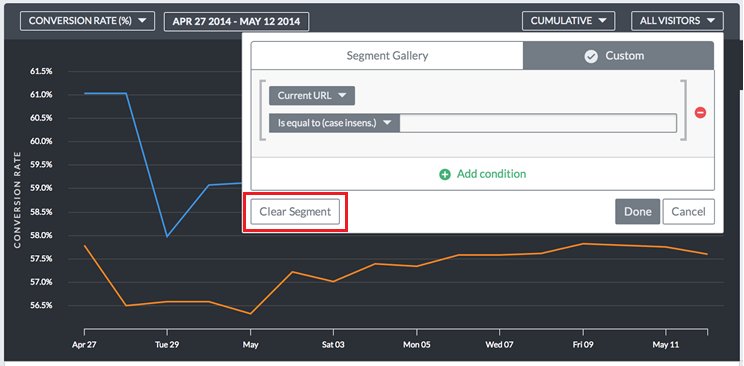Switch to the Segment Gallery tab
744x366 pixels.
[387, 56]
